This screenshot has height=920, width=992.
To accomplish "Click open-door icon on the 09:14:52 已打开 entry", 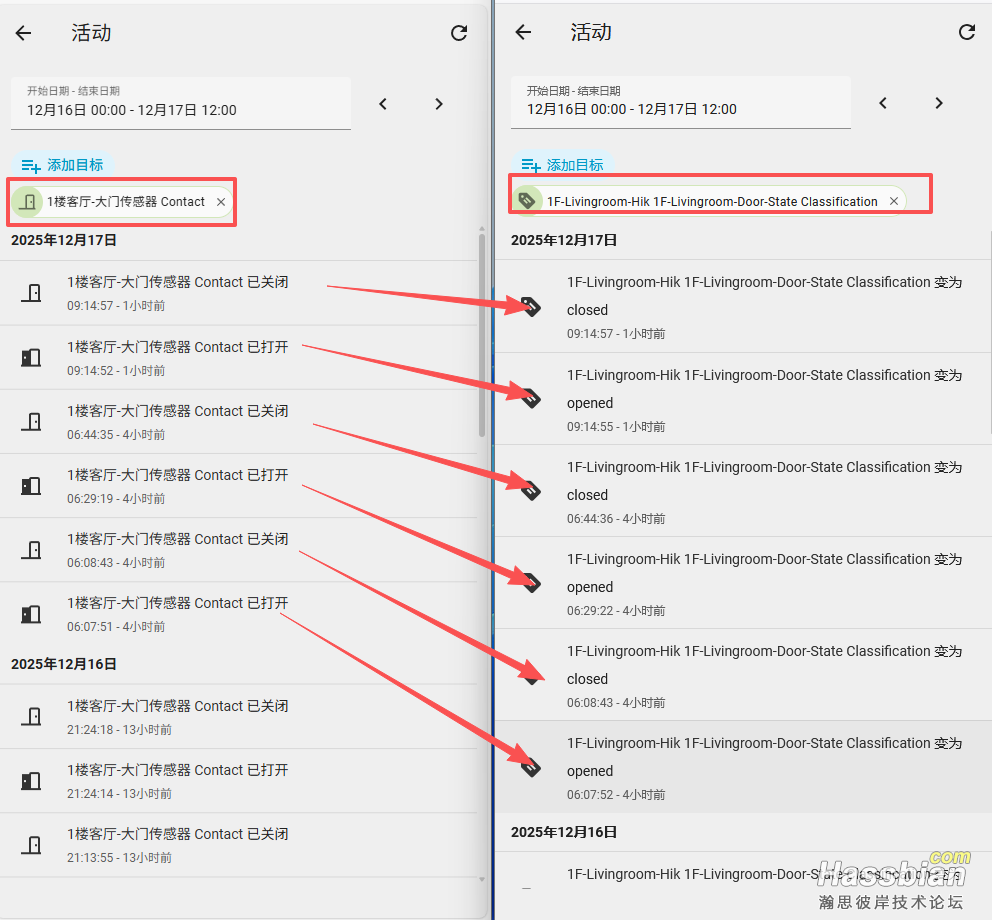I will [x=32, y=357].
